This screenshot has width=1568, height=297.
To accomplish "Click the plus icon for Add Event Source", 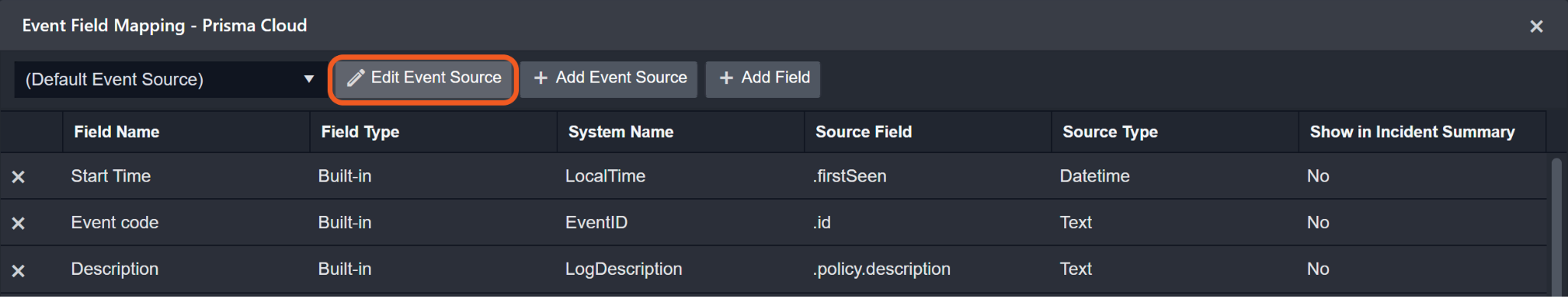I will 541,78.
